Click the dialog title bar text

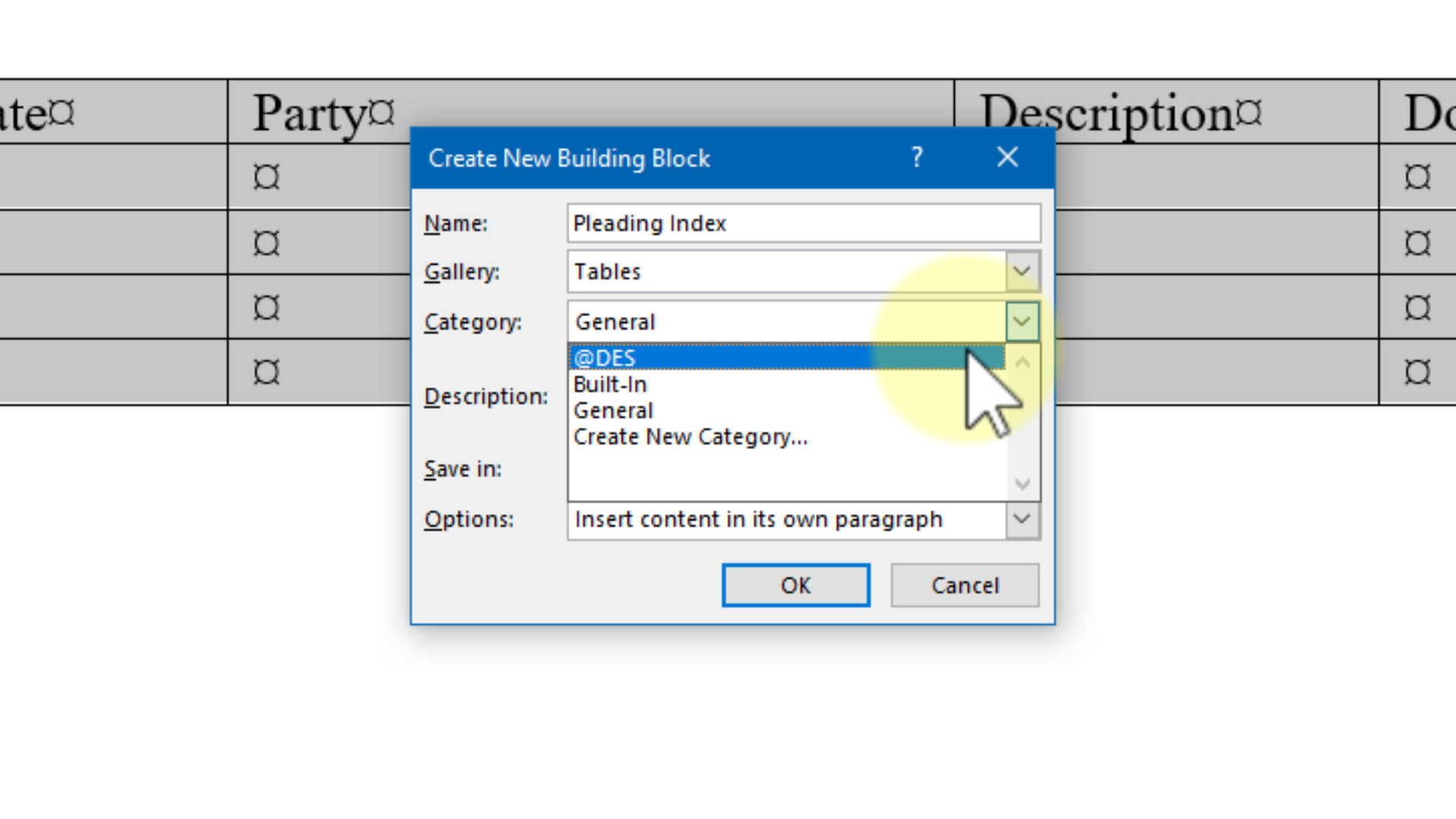(x=569, y=158)
